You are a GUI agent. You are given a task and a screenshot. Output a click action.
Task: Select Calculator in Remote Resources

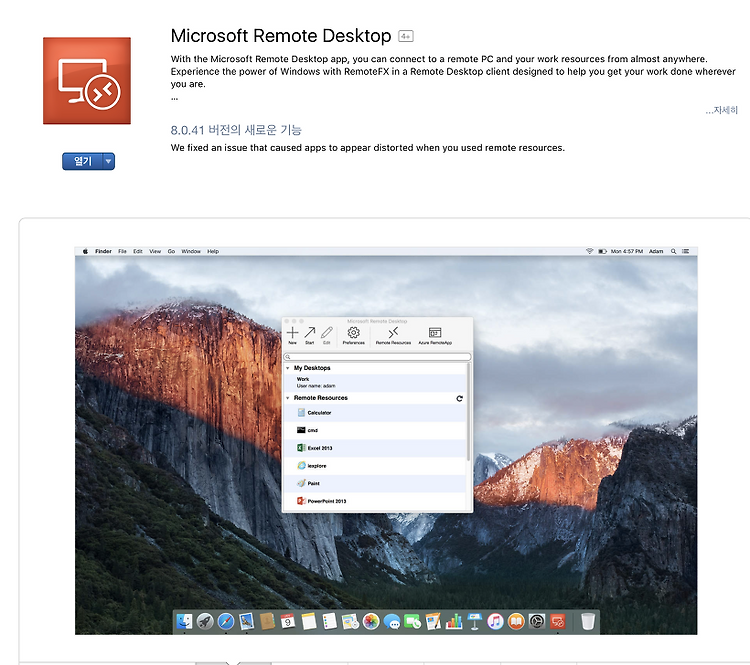(x=375, y=413)
